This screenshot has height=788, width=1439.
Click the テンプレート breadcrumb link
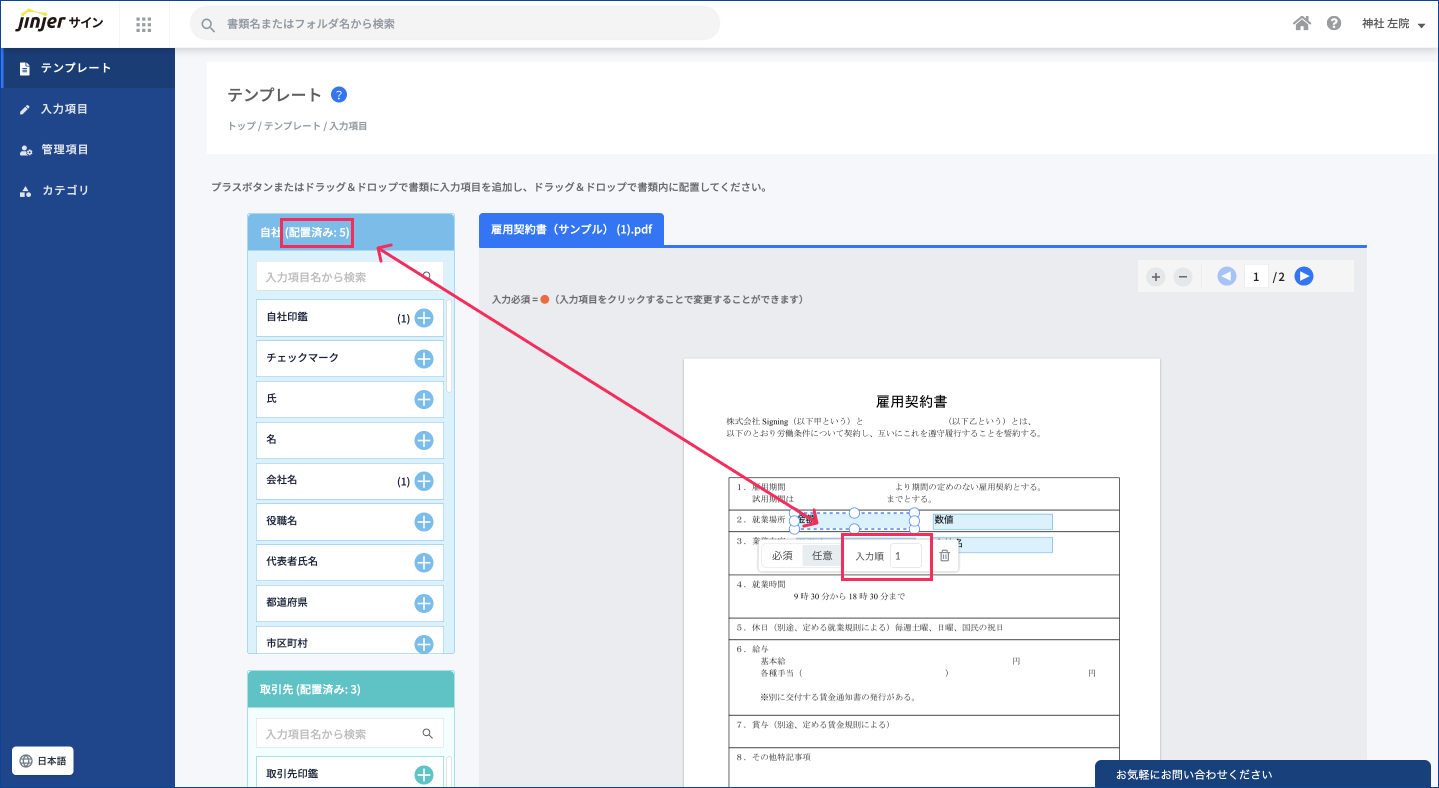[x=293, y=126]
